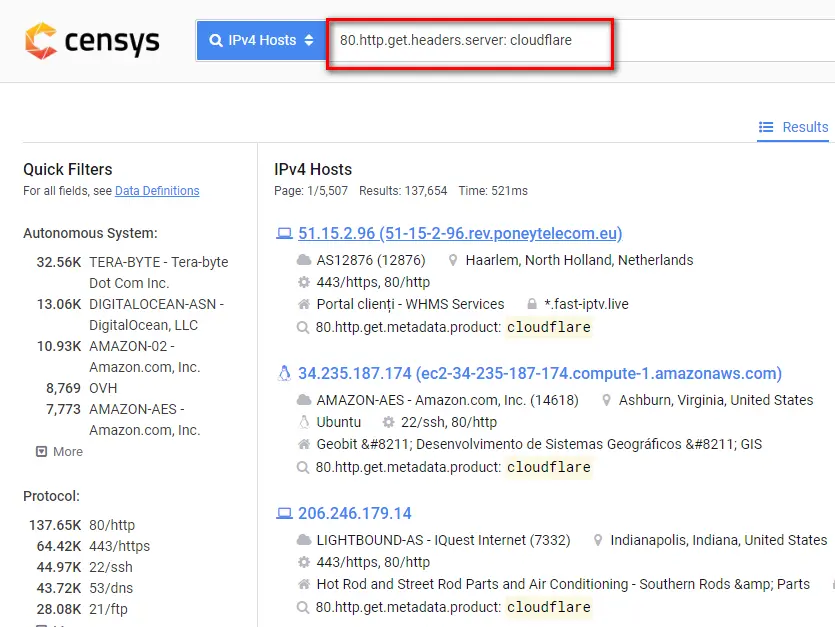Open the IPv4 Hosts search type dropdown
The height and width of the screenshot is (627, 835).
[261, 40]
